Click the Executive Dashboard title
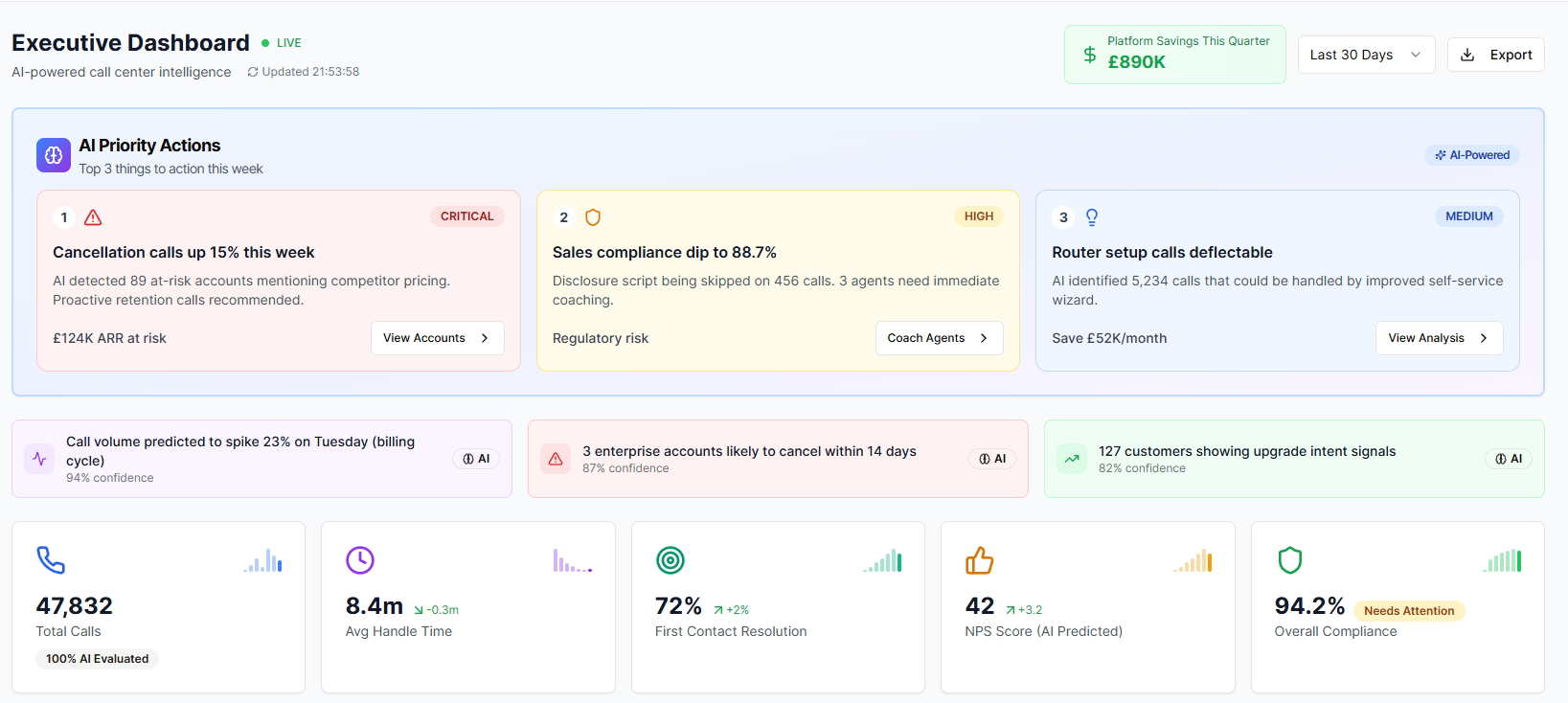Screen dimensions: 1568x703 pos(130,43)
